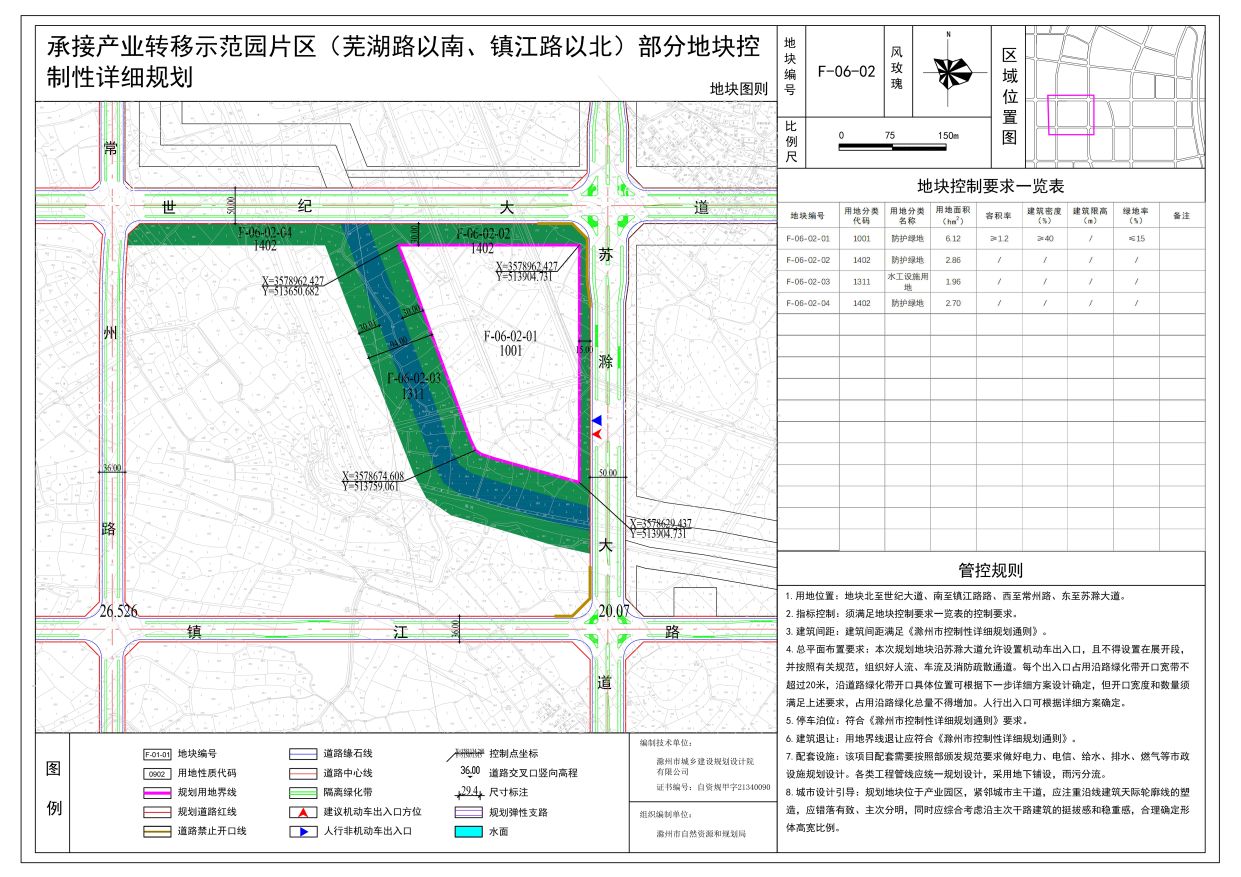Screen dimensions: 1241x877
Task: Click the 管控规则 section heading
Action: 991,571
